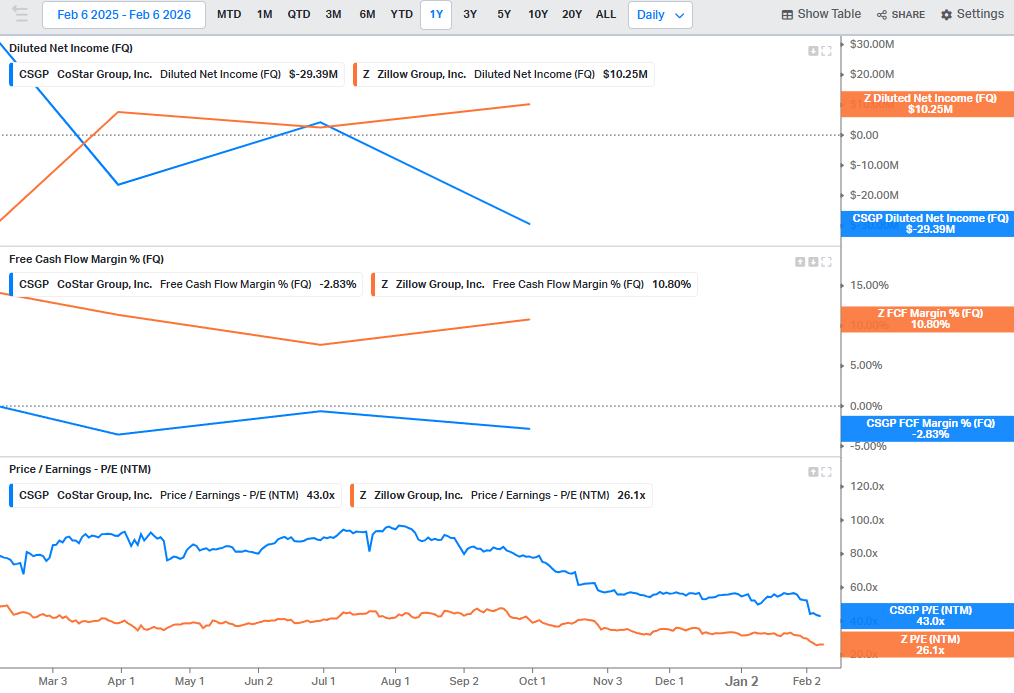Collapse the sidebar using top-left menu icon
The image size is (1014, 693).
click(20, 14)
